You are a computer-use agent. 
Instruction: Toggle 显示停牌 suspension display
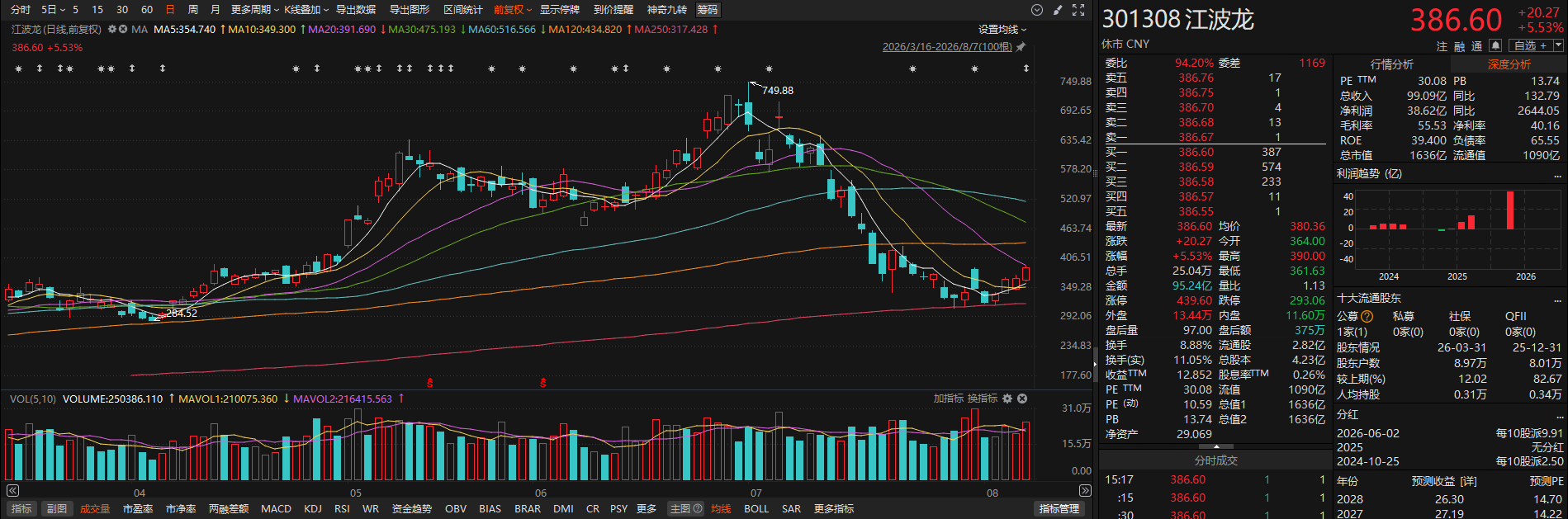coord(560,10)
